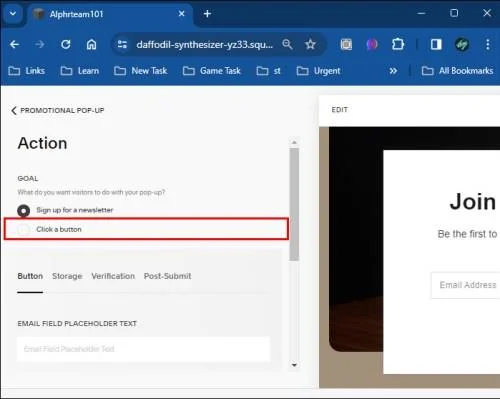The image size is (500, 399).
Task: Click the Action panel scrollbar thumb
Action: 294,204
